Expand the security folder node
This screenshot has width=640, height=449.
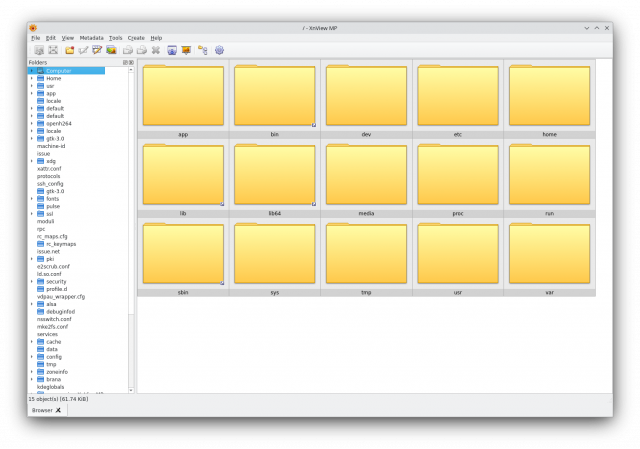32,282
